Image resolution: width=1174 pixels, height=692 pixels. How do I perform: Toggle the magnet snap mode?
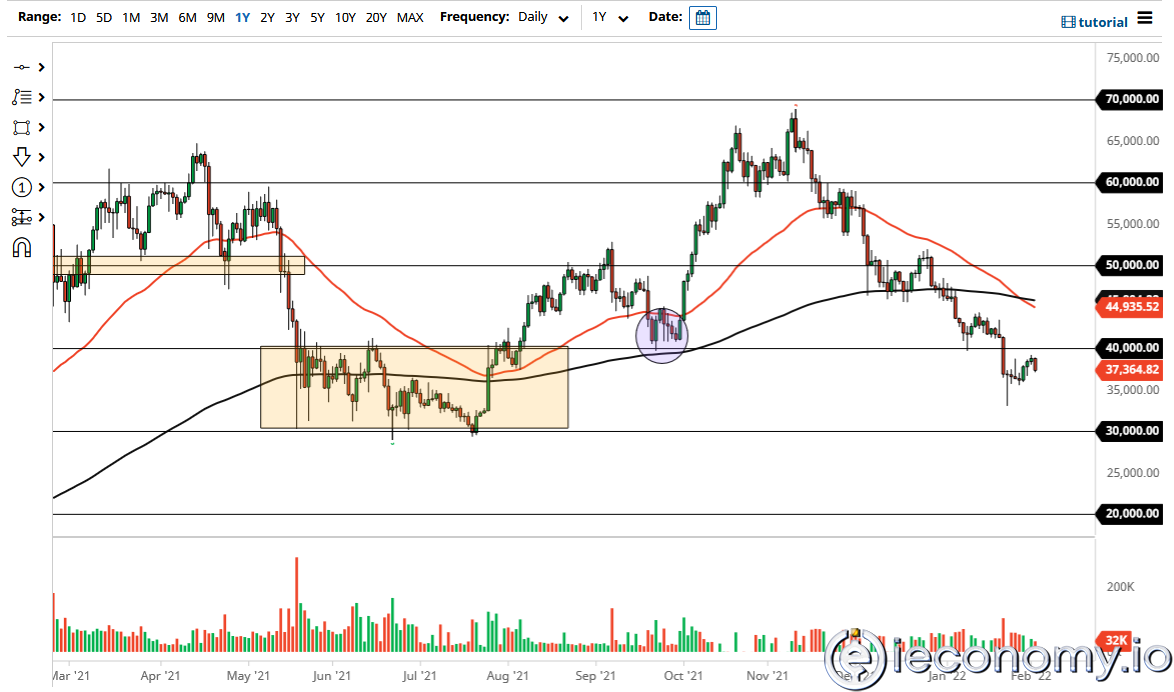22,247
